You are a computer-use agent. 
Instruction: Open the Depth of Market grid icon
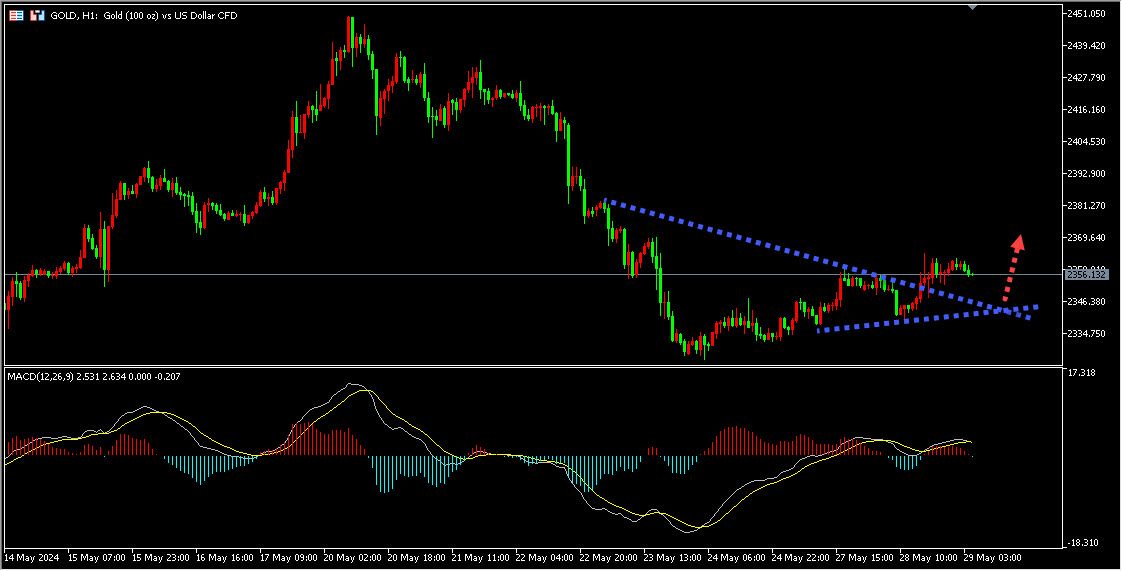click(x=17, y=16)
